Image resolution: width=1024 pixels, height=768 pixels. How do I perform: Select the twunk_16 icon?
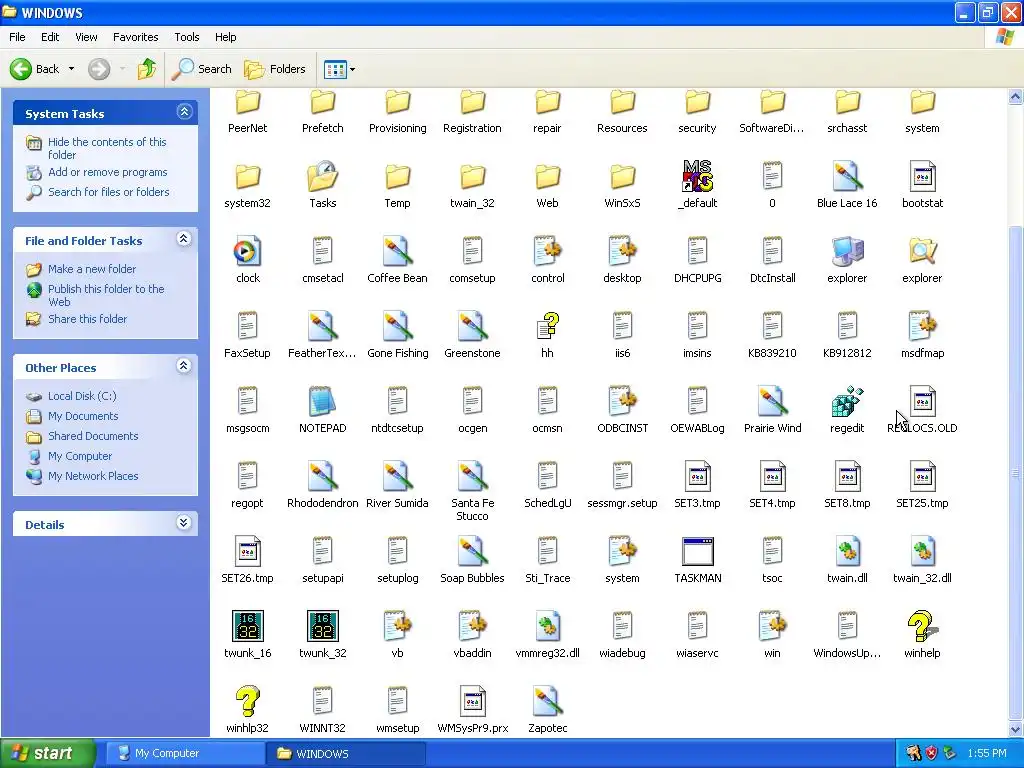pyautogui.click(x=248, y=626)
